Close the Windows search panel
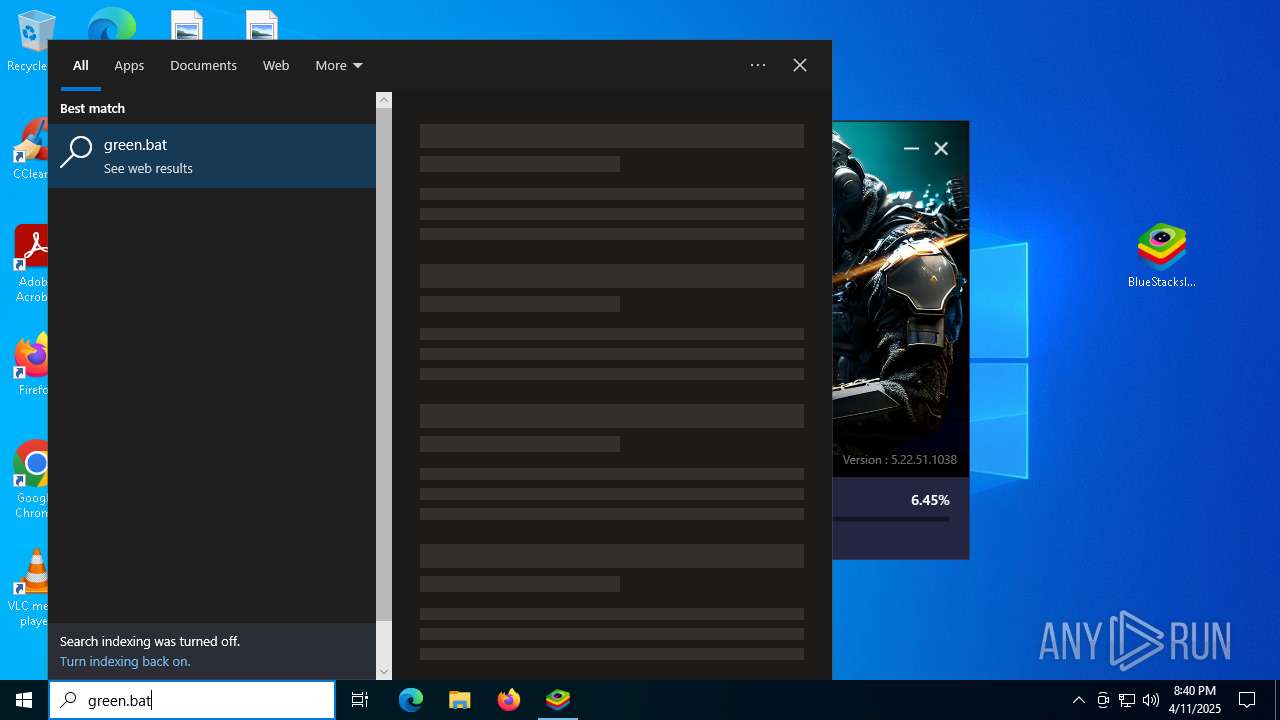This screenshot has width=1280, height=720. [800, 65]
